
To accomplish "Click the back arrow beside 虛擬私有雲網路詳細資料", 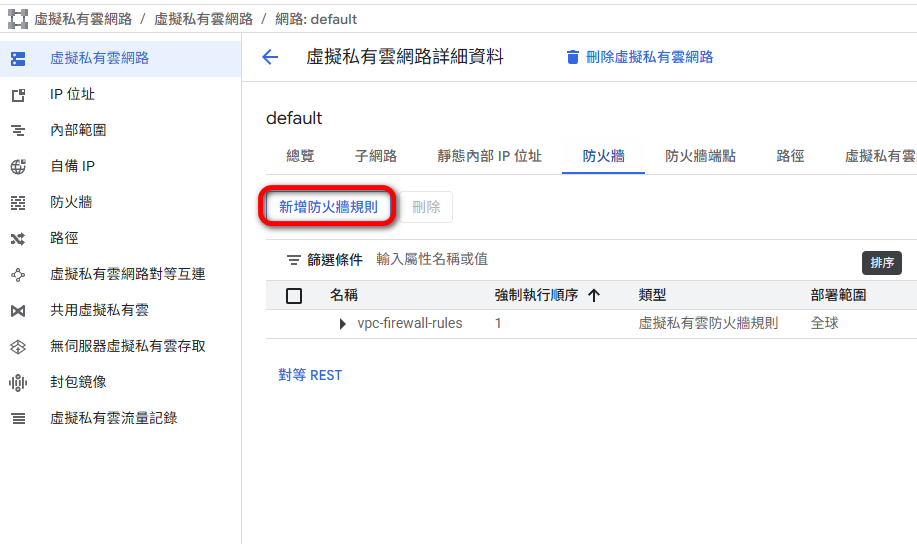I will point(270,57).
